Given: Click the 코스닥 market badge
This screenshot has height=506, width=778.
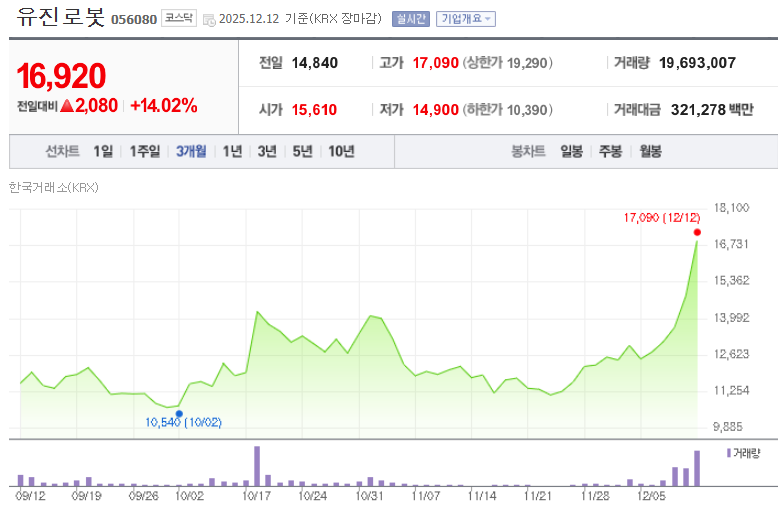Looking at the screenshot, I should tap(179, 18).
